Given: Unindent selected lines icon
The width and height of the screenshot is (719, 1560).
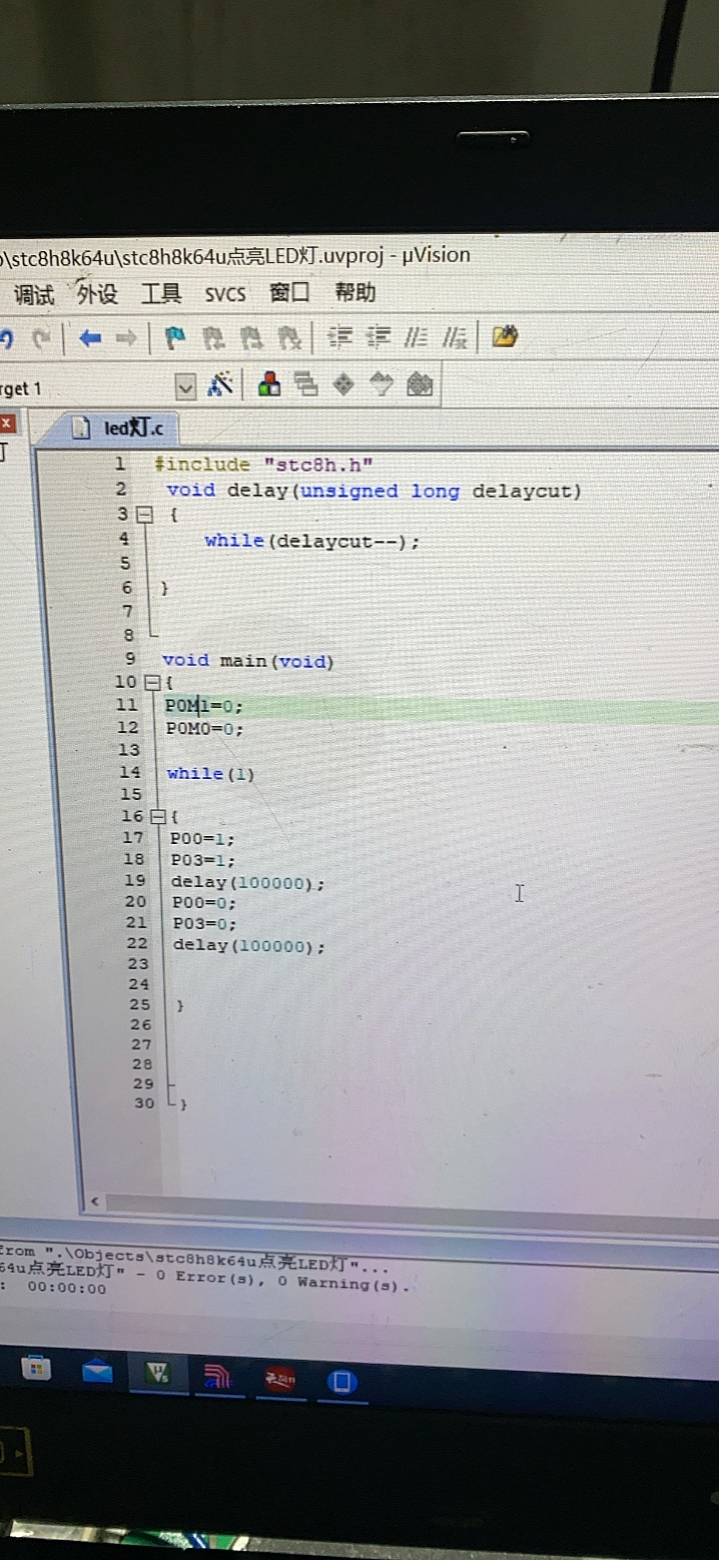Looking at the screenshot, I should pyautogui.click(x=379, y=337).
